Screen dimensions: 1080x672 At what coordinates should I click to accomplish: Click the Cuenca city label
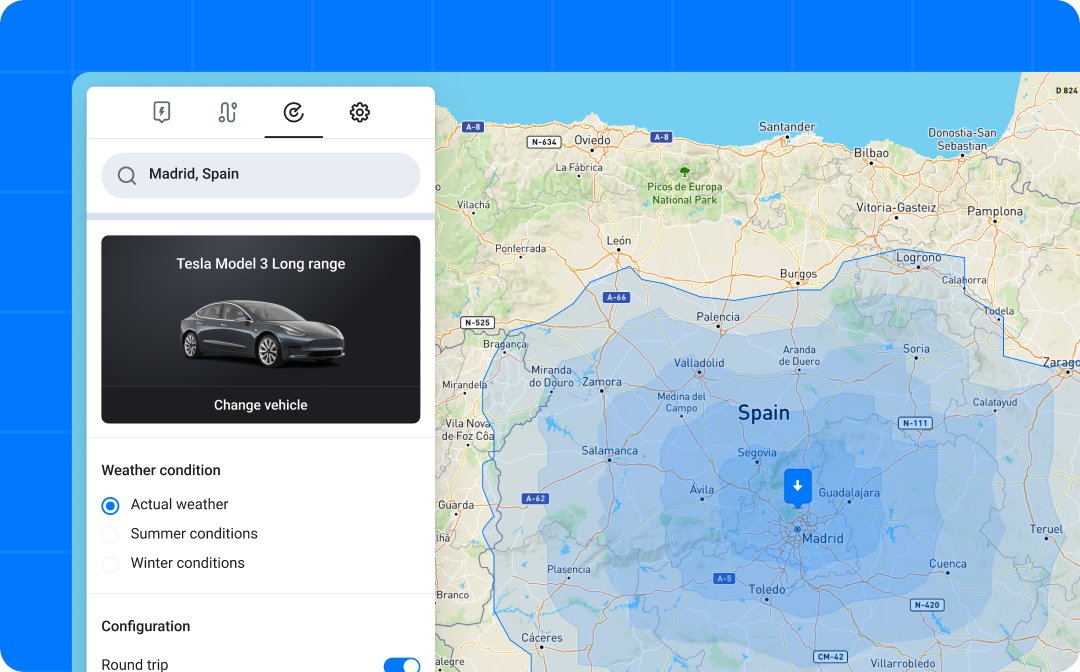point(948,564)
